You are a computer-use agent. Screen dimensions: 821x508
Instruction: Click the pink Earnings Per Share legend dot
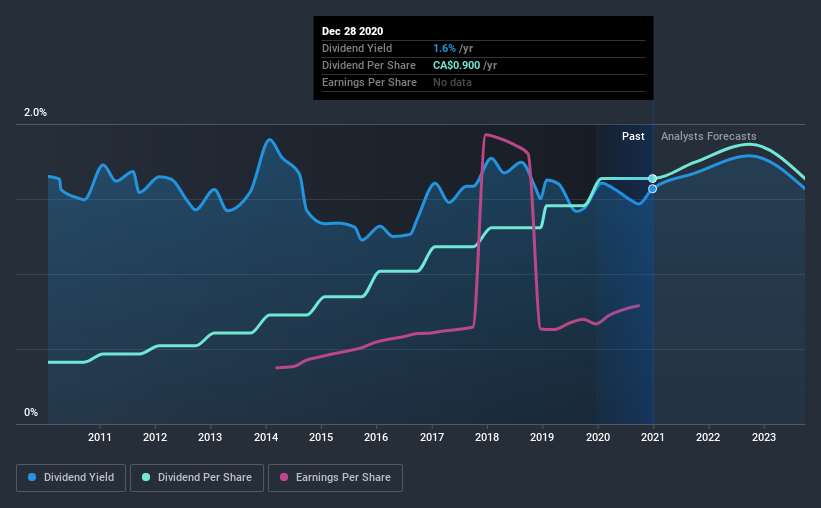pos(284,477)
